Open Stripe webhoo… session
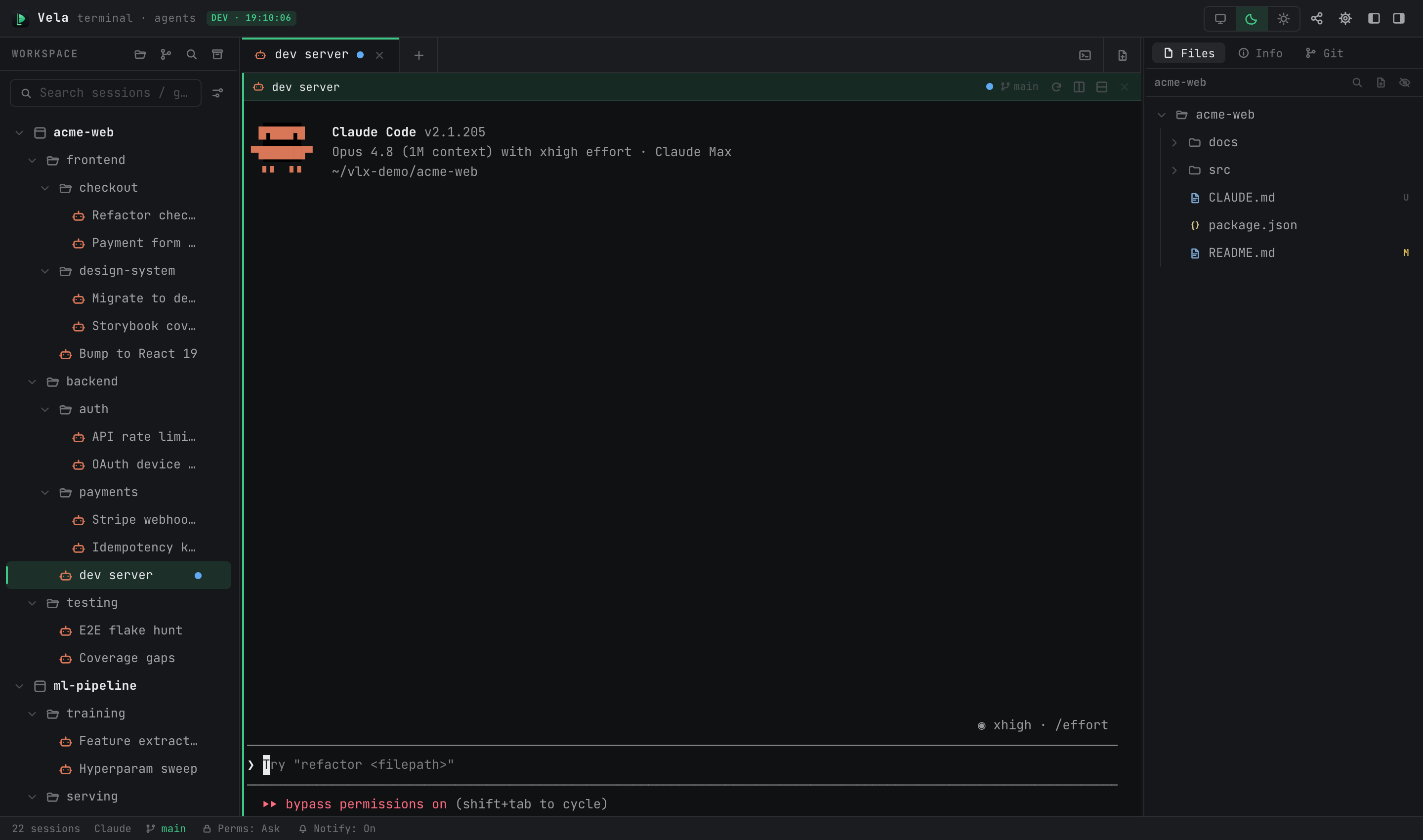 pos(118,520)
